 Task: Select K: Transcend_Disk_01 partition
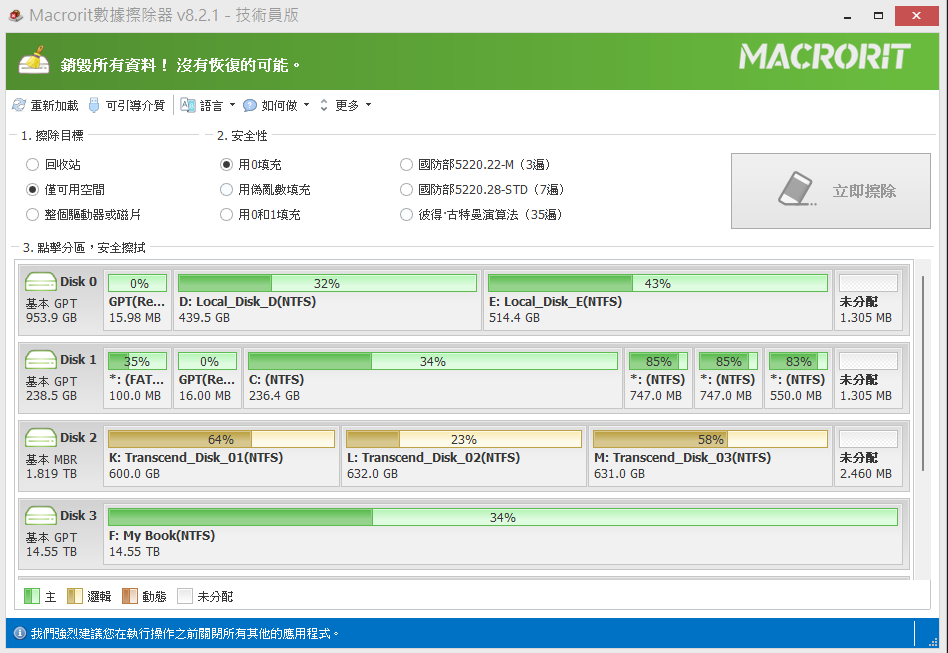(220, 457)
